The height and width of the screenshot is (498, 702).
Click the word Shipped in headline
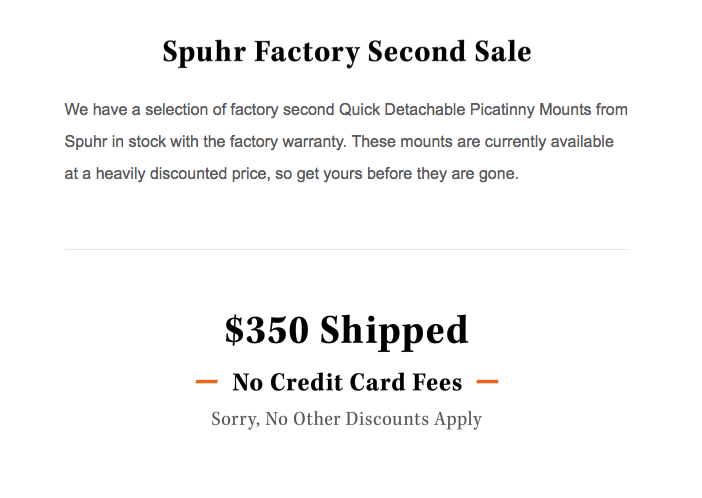pyautogui.click(x=394, y=332)
